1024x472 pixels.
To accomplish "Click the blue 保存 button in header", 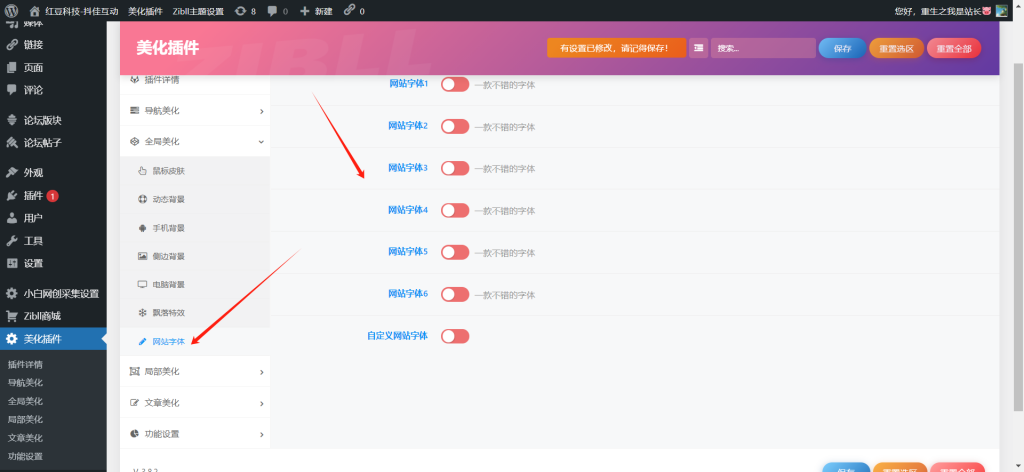I will tap(842, 48).
